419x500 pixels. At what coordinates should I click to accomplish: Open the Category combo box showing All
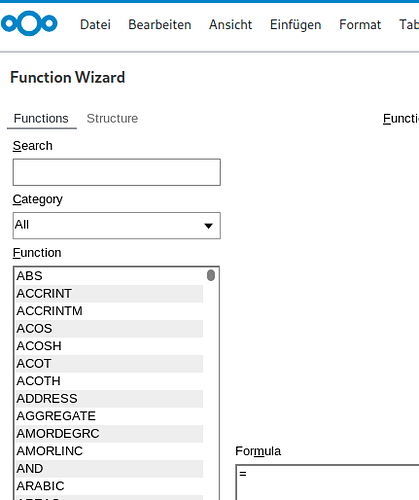117,226
